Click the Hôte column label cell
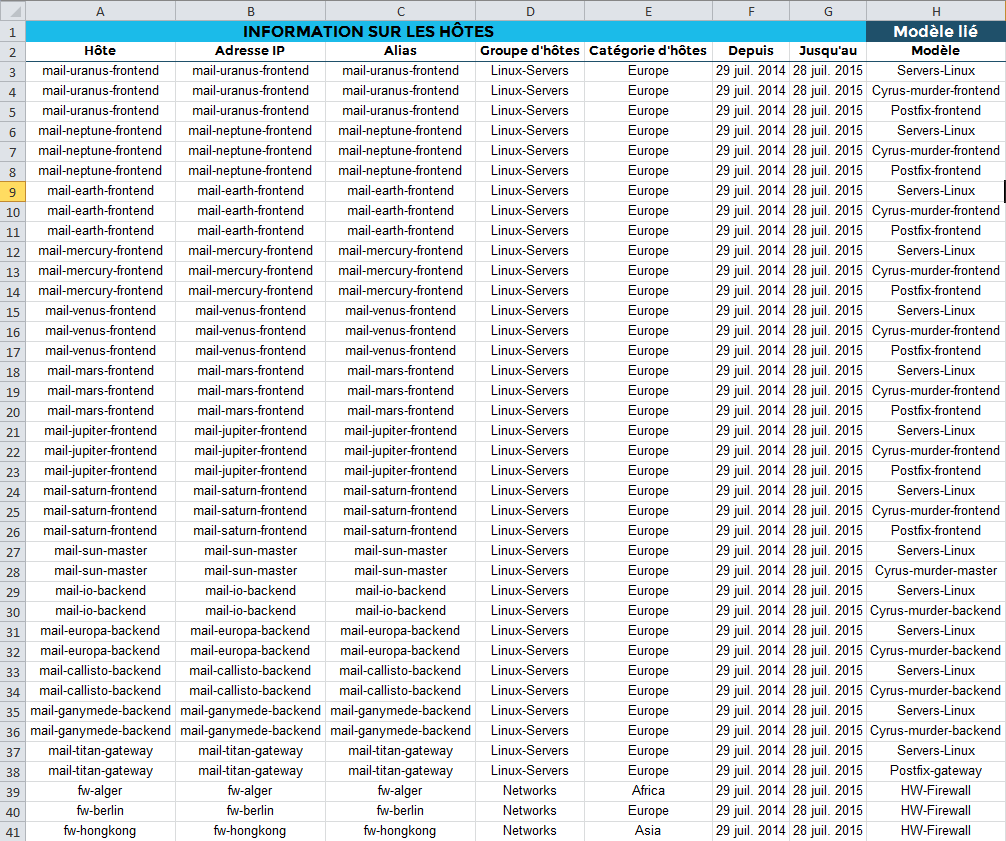1006x841 pixels. point(100,50)
